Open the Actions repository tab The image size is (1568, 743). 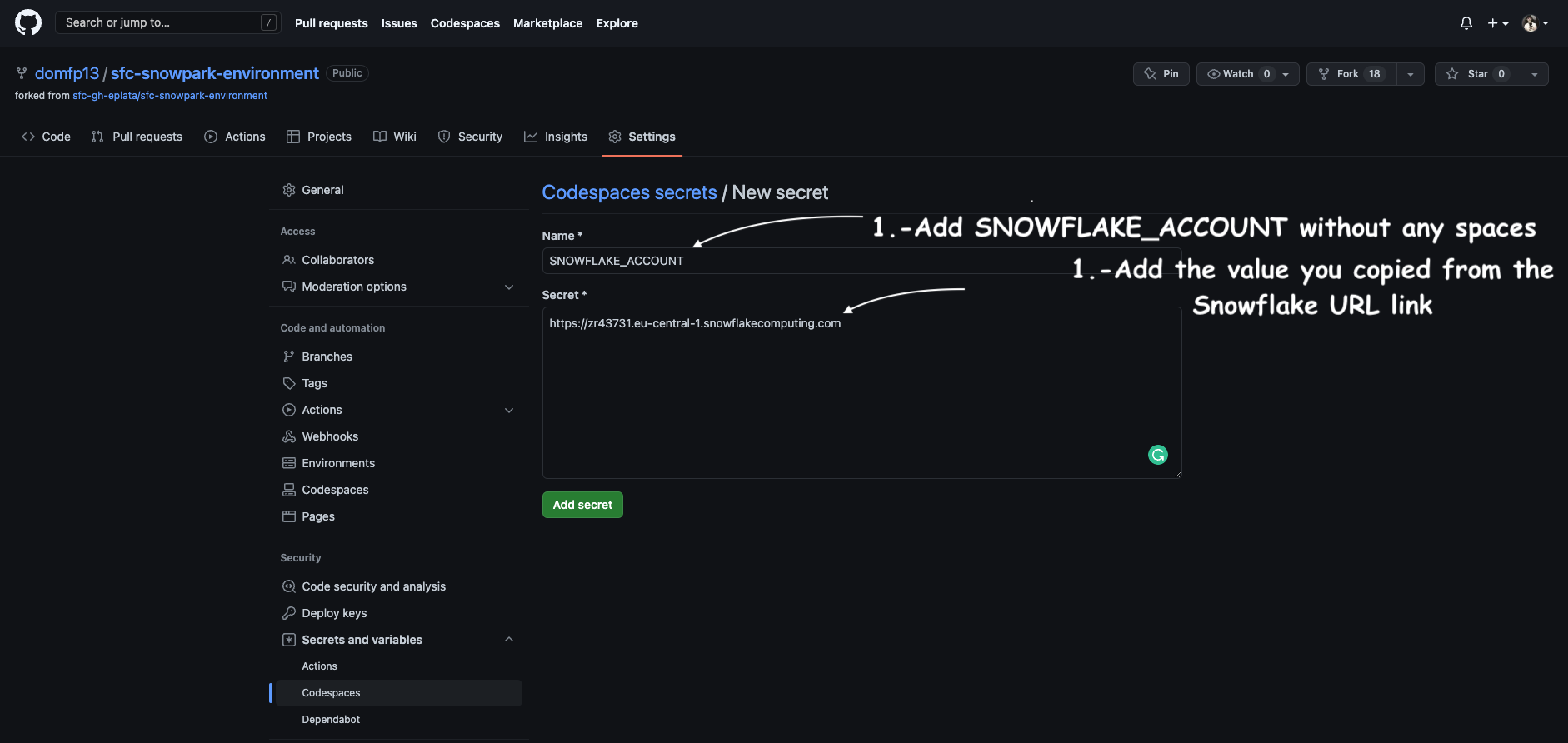click(235, 137)
